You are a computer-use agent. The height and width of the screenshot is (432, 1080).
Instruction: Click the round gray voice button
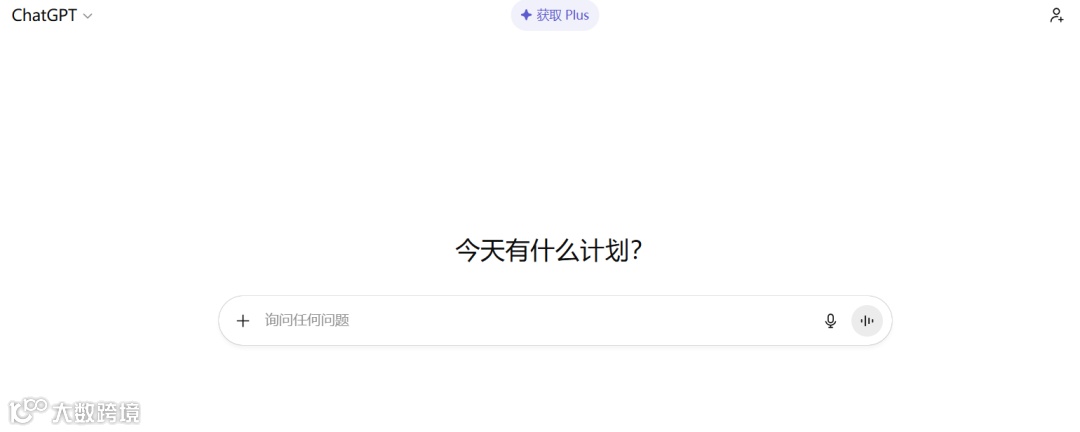tap(867, 320)
